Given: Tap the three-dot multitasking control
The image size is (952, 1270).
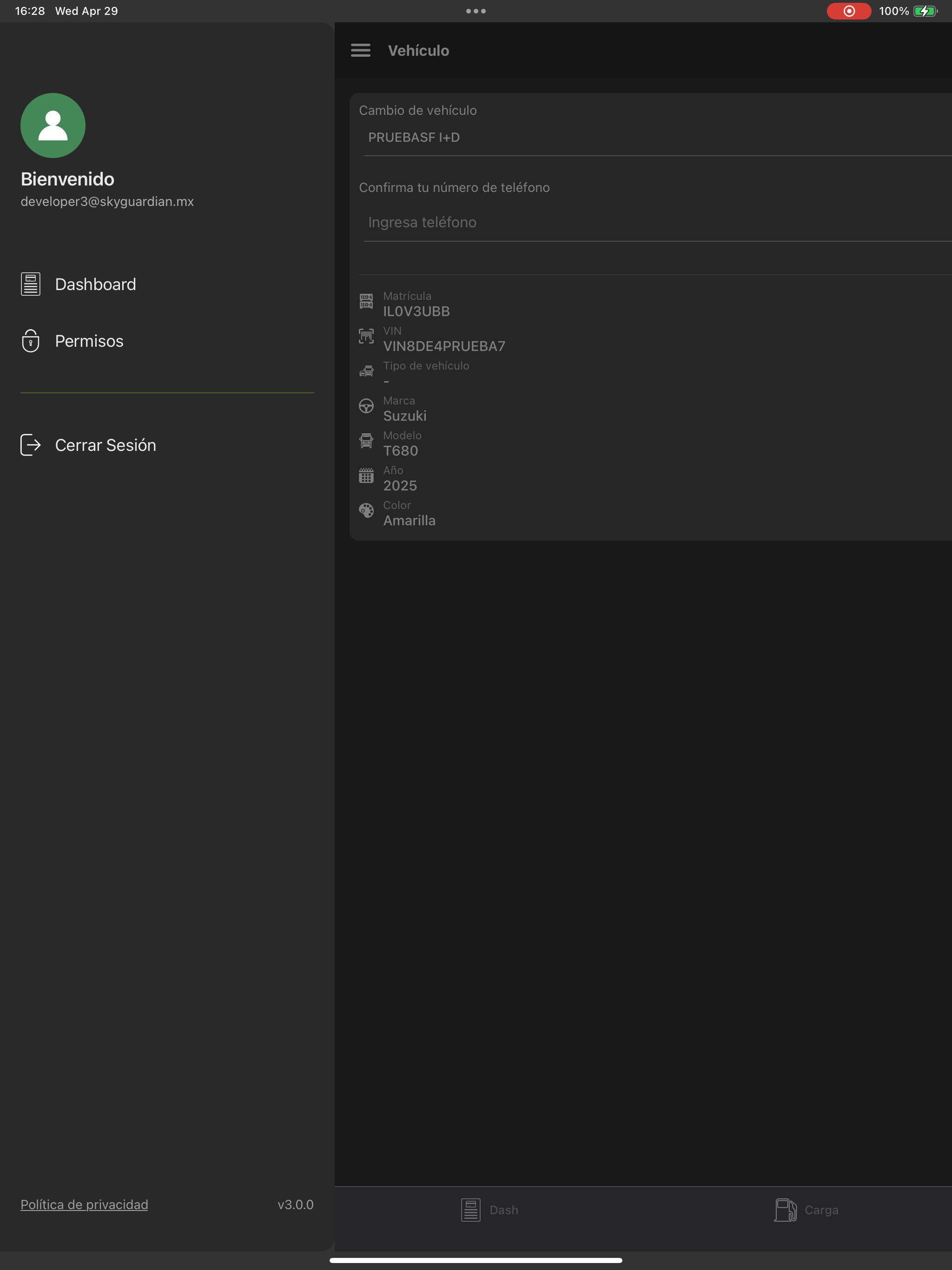Looking at the screenshot, I should click(x=476, y=11).
